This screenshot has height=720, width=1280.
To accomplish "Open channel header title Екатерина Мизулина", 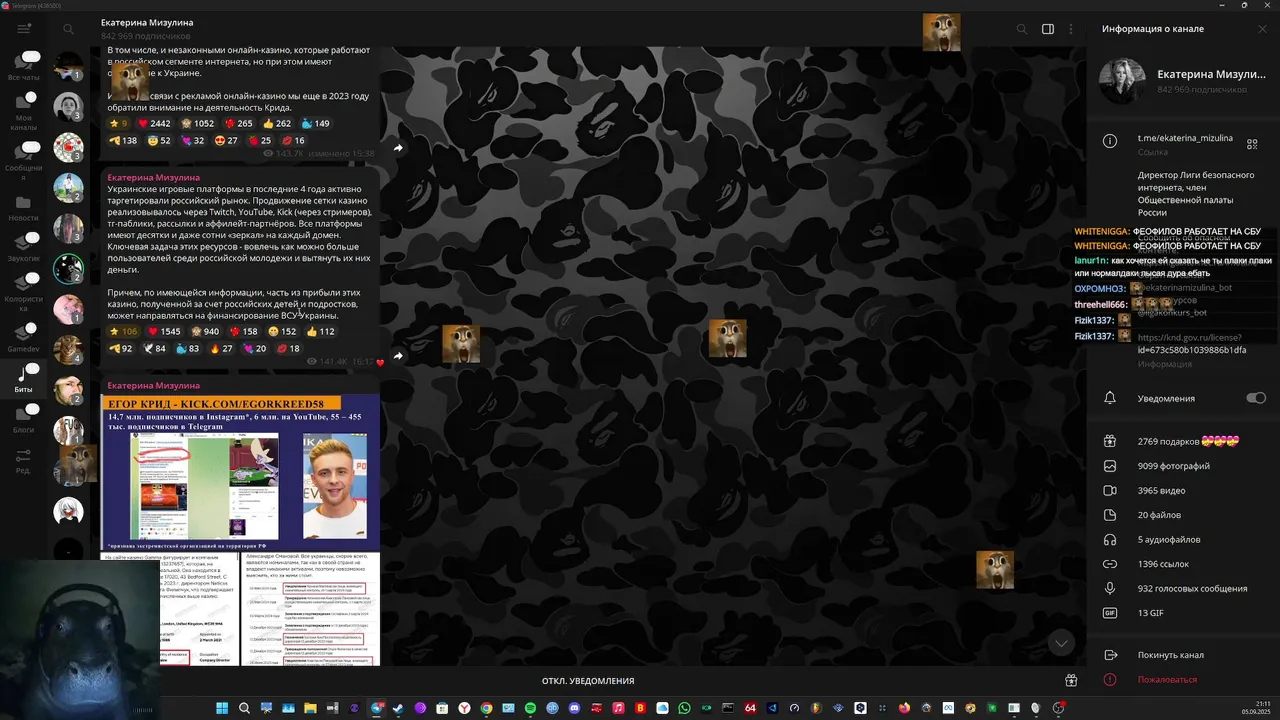I will coord(147,22).
